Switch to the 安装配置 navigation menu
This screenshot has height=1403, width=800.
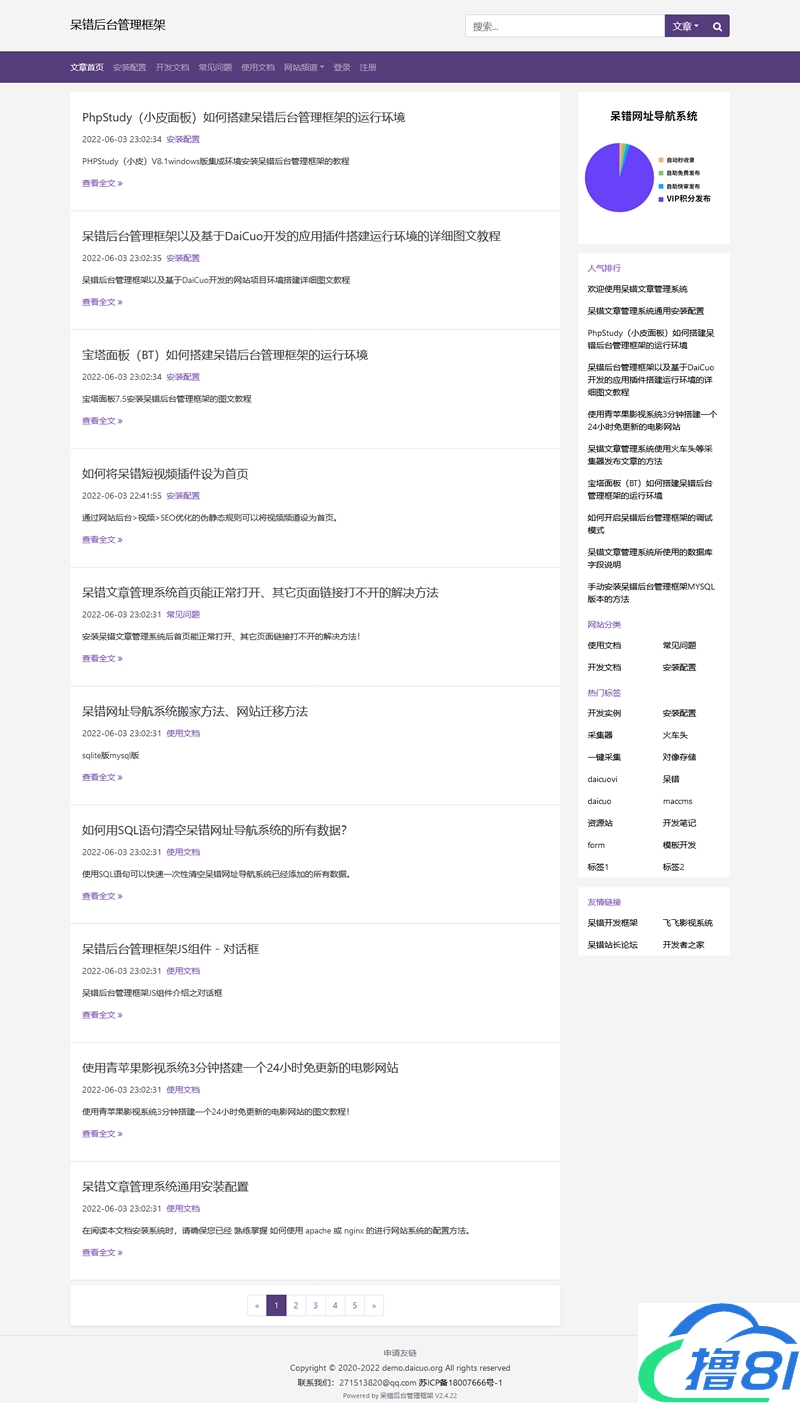[131, 67]
